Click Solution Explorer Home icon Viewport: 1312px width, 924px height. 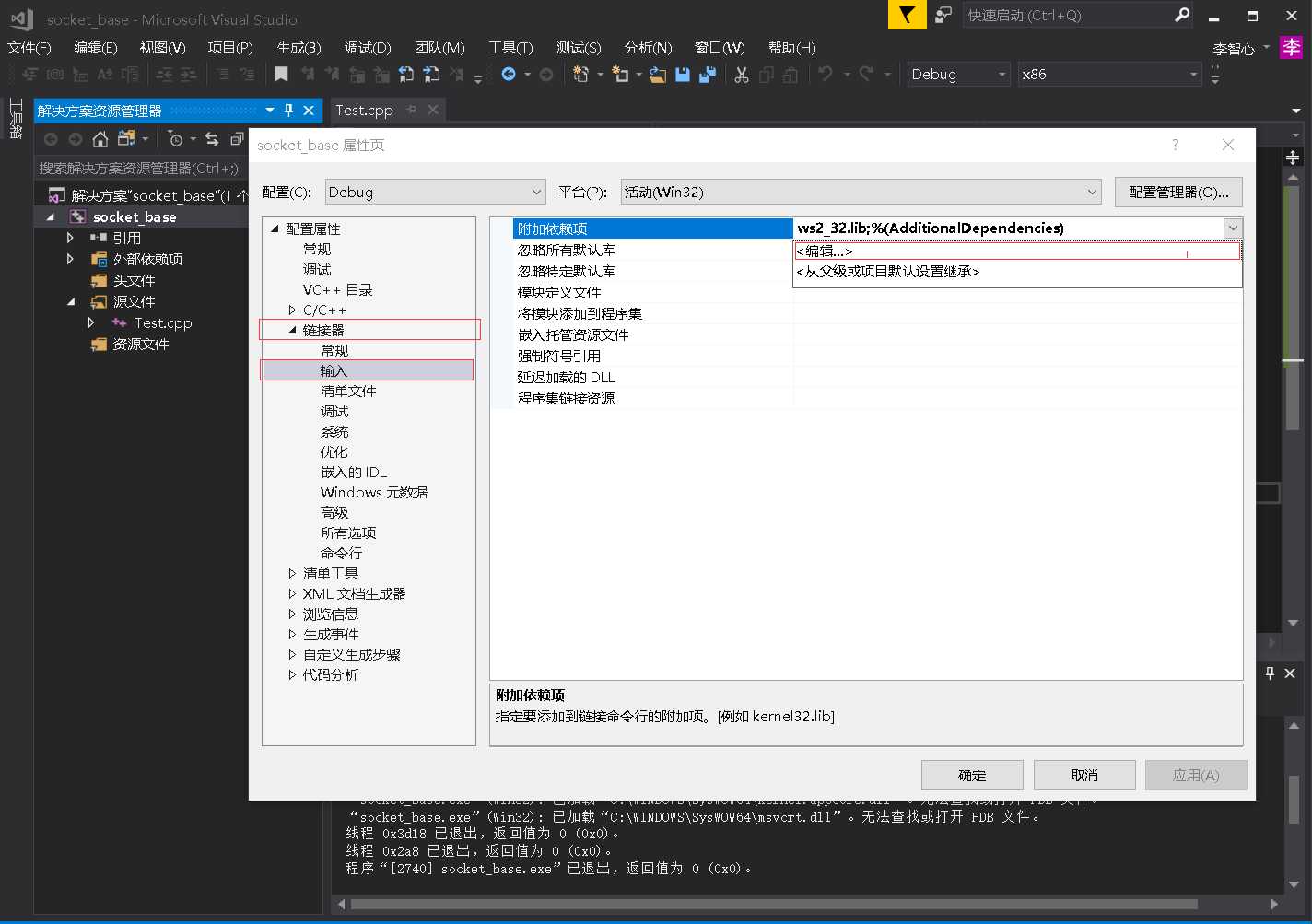pos(100,139)
